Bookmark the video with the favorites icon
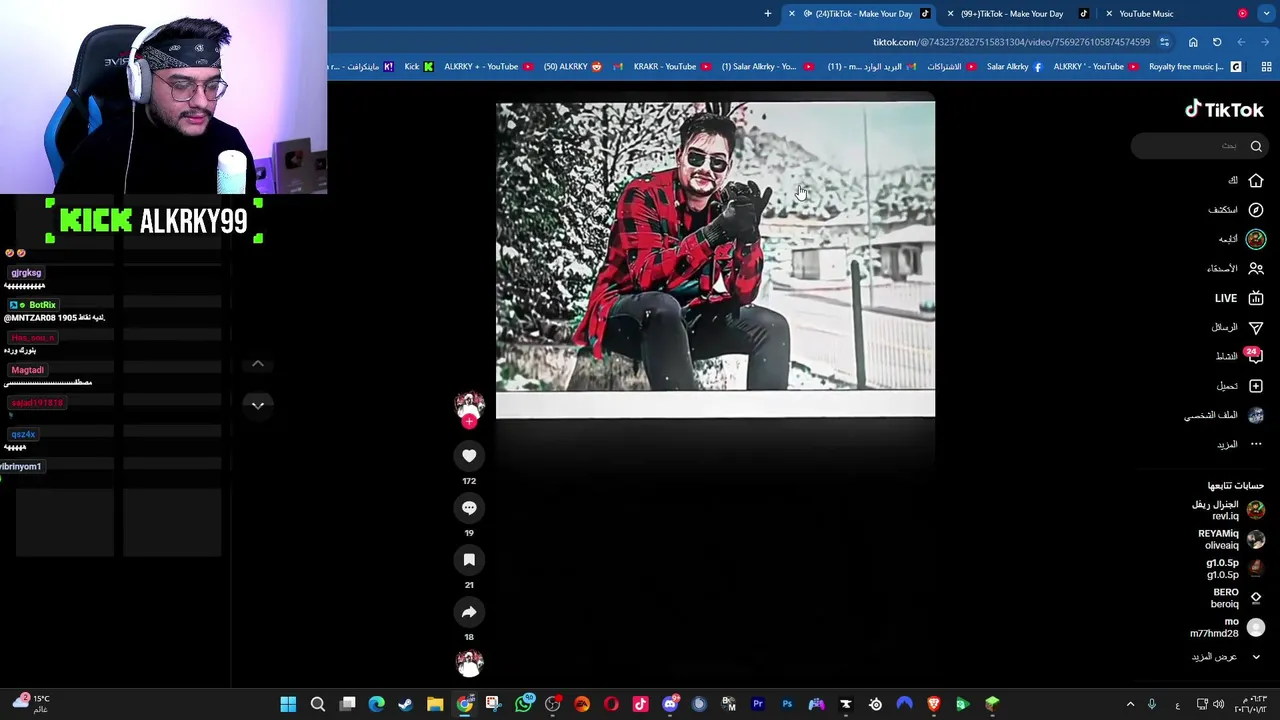Viewport: 1280px width, 720px height. 469,560
